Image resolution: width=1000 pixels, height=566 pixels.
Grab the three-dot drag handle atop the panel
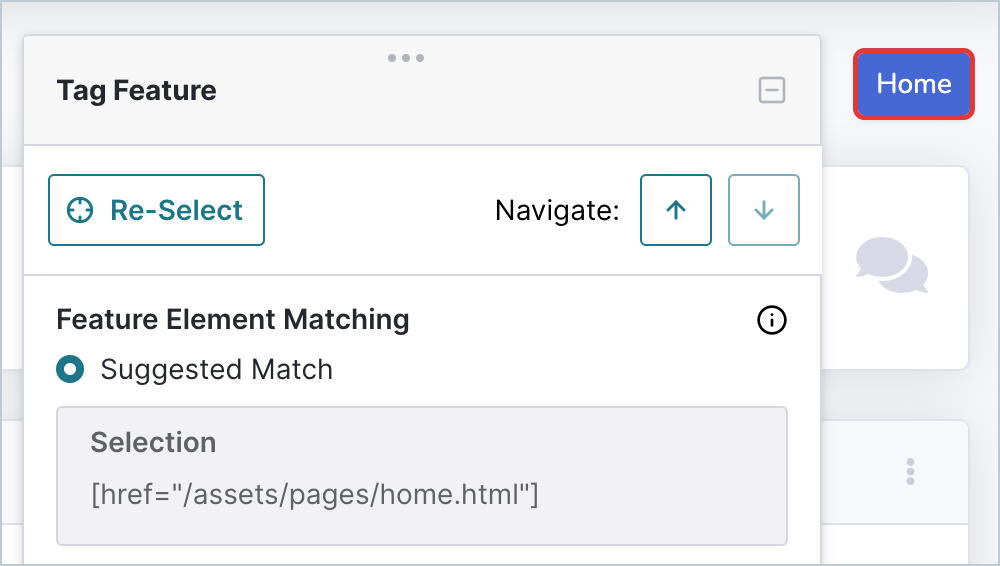(x=406, y=58)
